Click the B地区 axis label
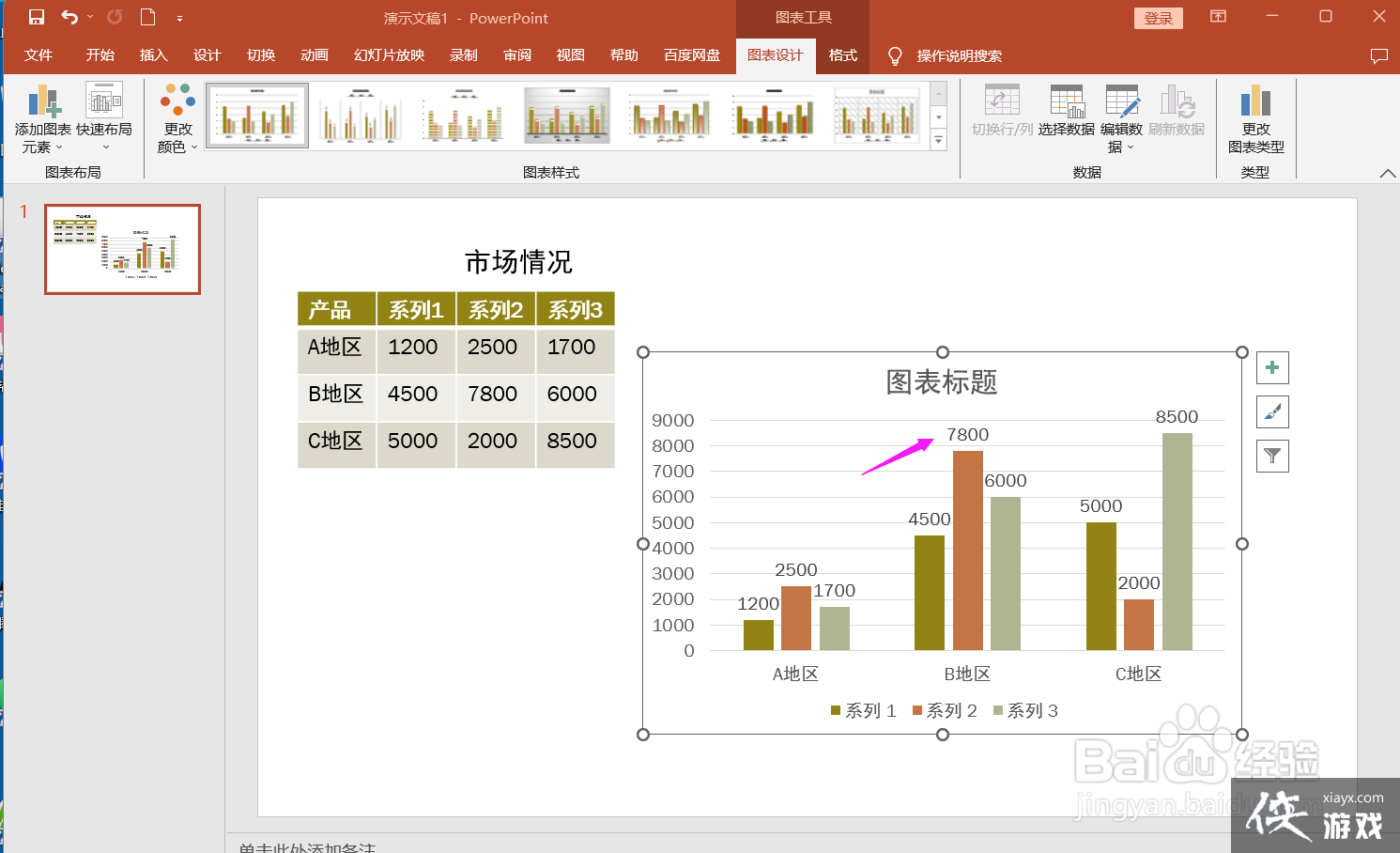The image size is (1400, 853). (x=967, y=675)
